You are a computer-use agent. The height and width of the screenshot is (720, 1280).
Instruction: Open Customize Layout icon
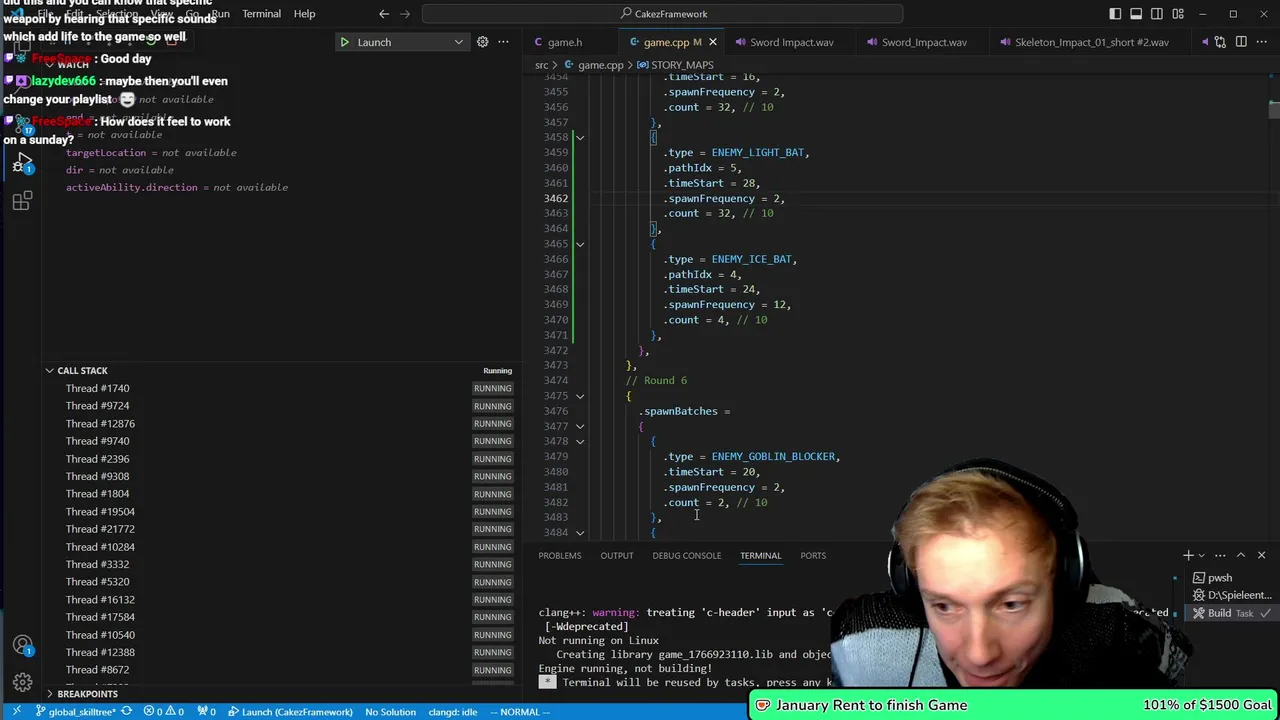click(x=1178, y=14)
